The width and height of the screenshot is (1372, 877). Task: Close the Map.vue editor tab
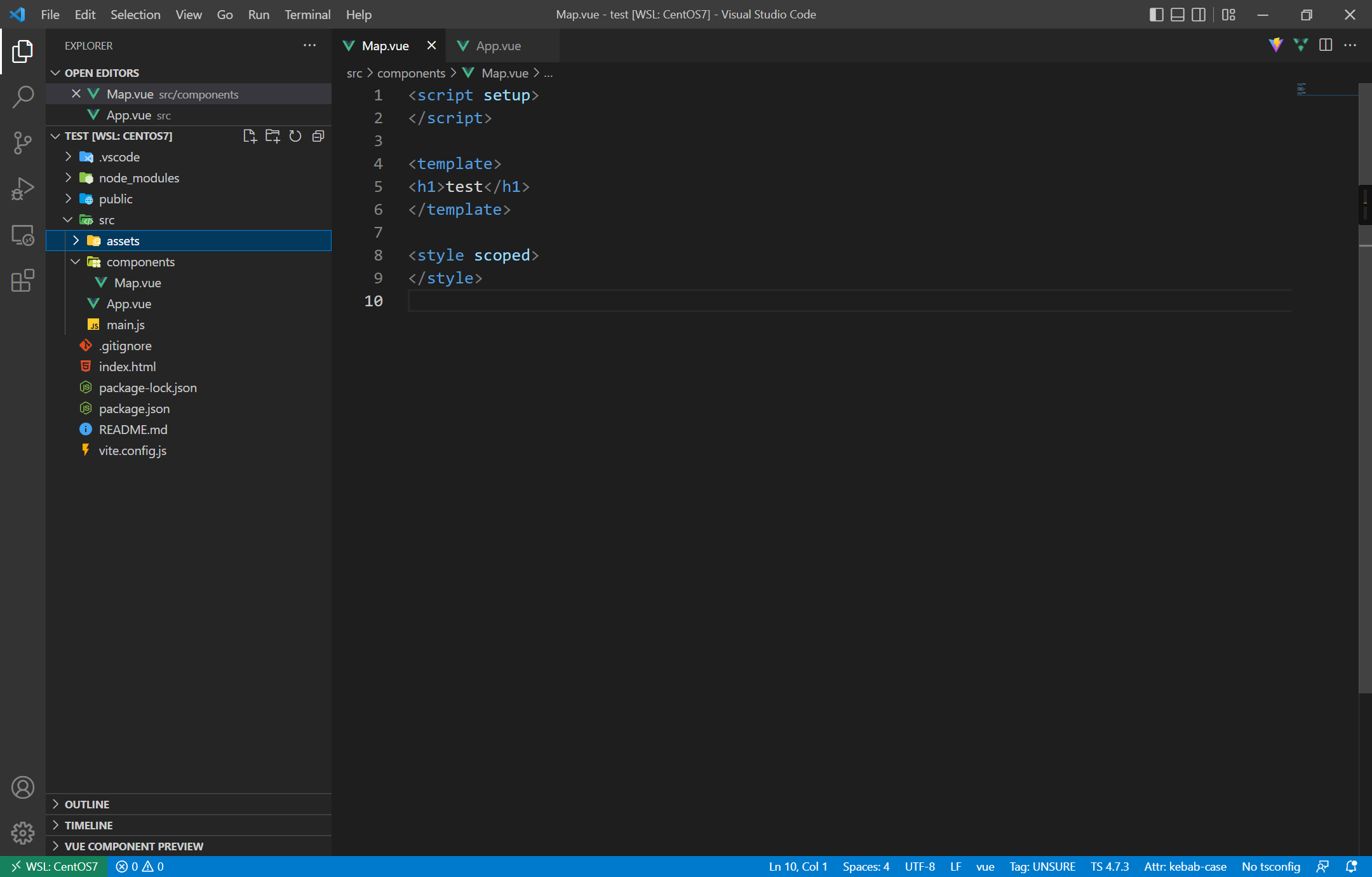(x=431, y=46)
